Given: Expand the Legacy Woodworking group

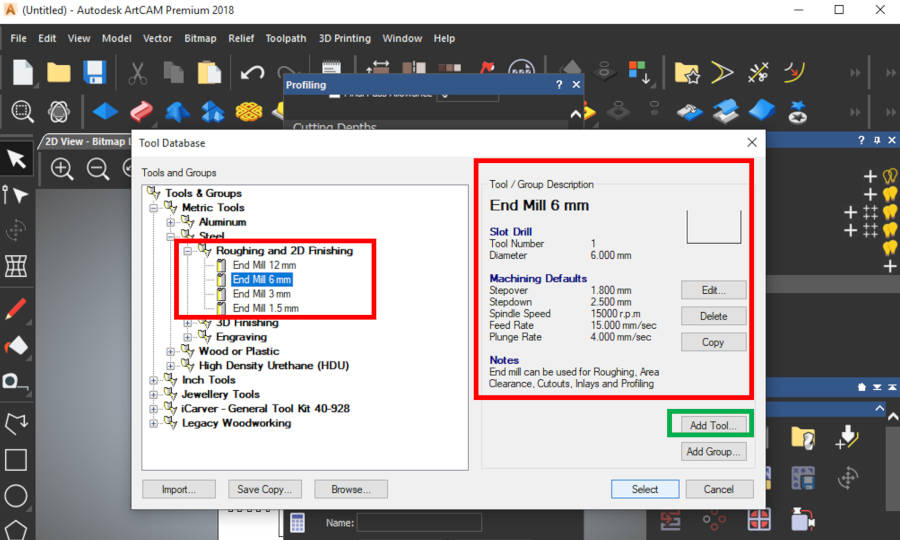Looking at the screenshot, I should (154, 423).
